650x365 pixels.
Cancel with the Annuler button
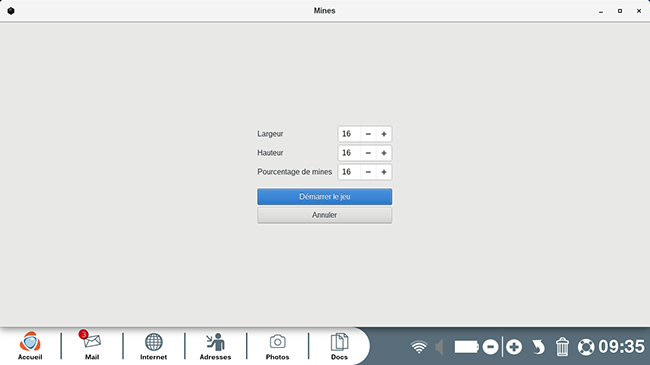tap(325, 215)
